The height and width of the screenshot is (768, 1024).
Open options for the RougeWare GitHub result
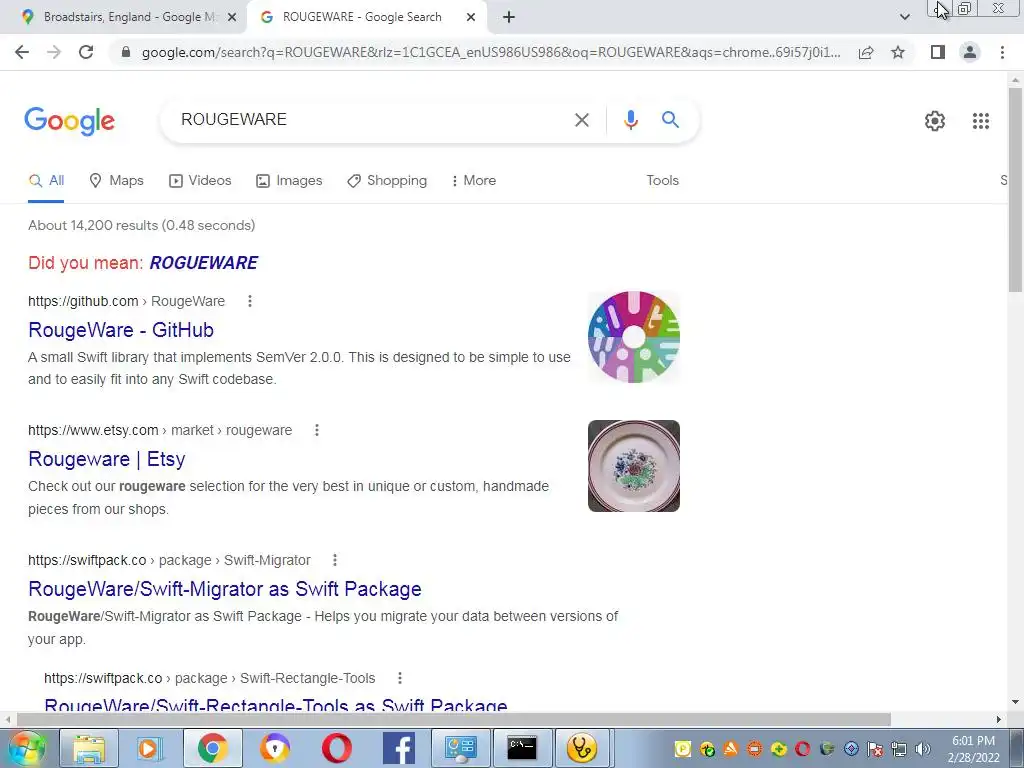pos(249,301)
